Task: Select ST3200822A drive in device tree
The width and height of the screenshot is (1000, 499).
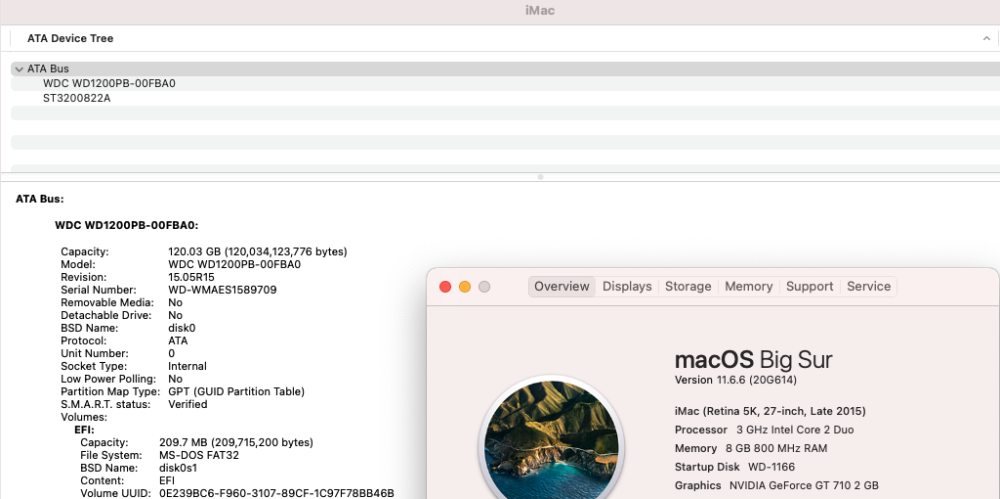Action: pyautogui.click(x=77, y=98)
